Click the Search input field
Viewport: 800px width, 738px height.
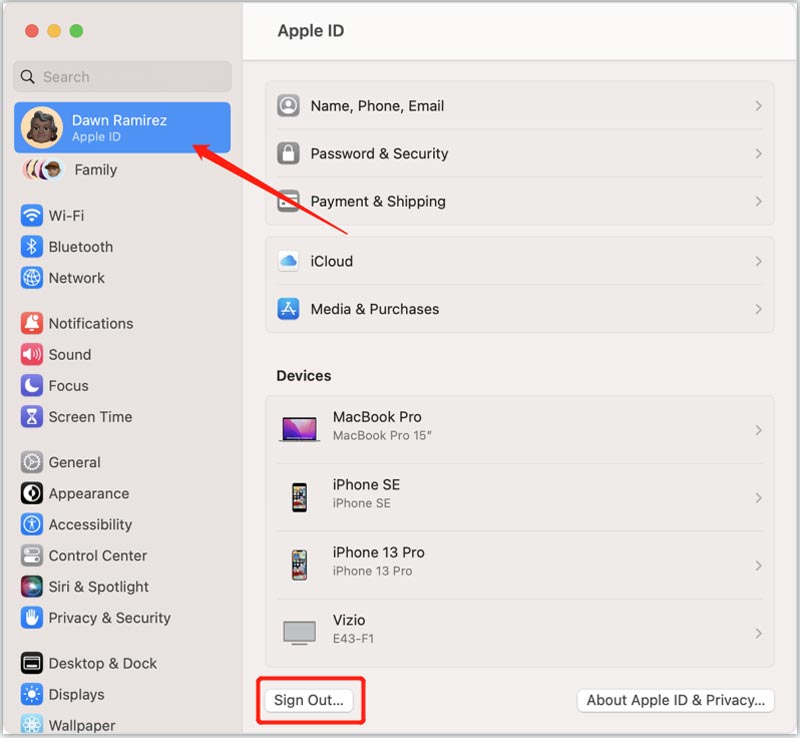click(x=122, y=77)
